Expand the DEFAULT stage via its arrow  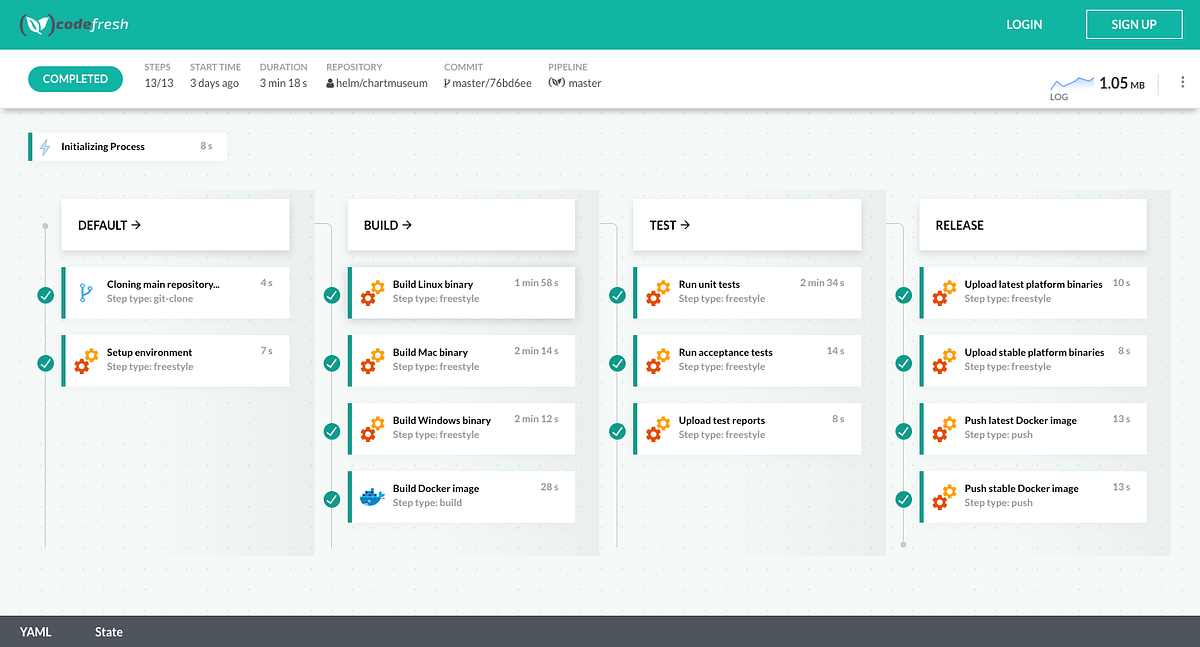pos(138,225)
